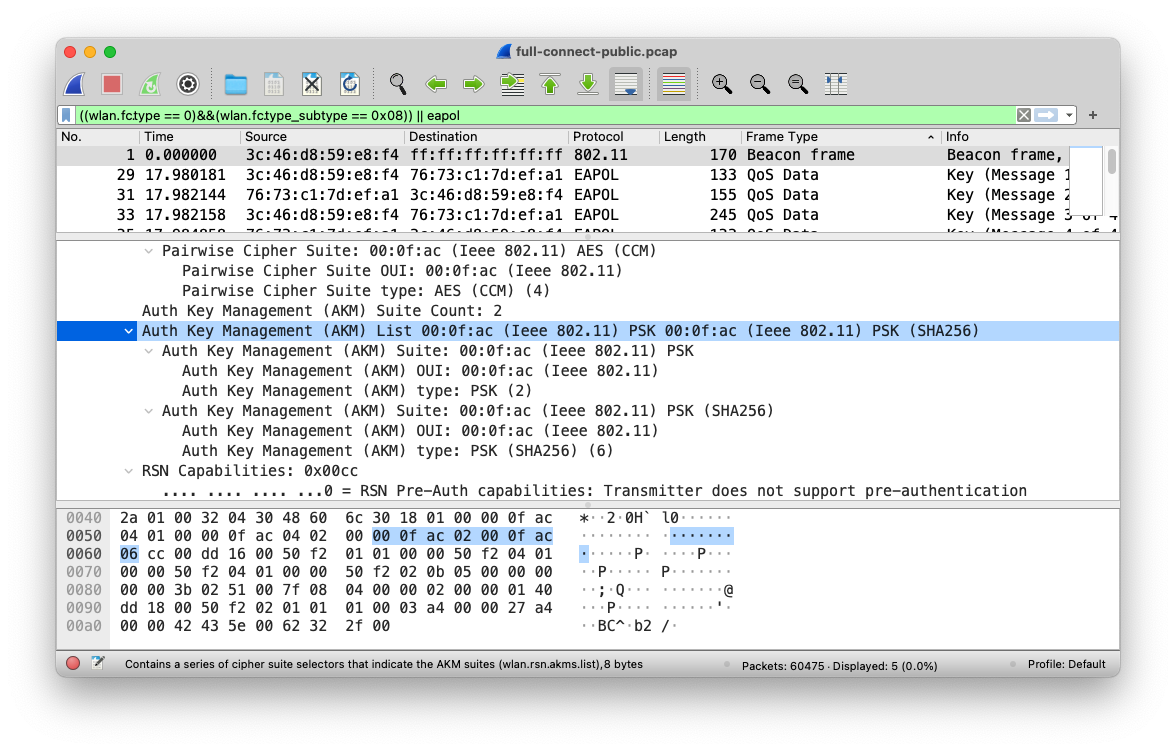Image resolution: width=1176 pixels, height=751 pixels.
Task: Click the red Stop capture button
Action: 112,84
